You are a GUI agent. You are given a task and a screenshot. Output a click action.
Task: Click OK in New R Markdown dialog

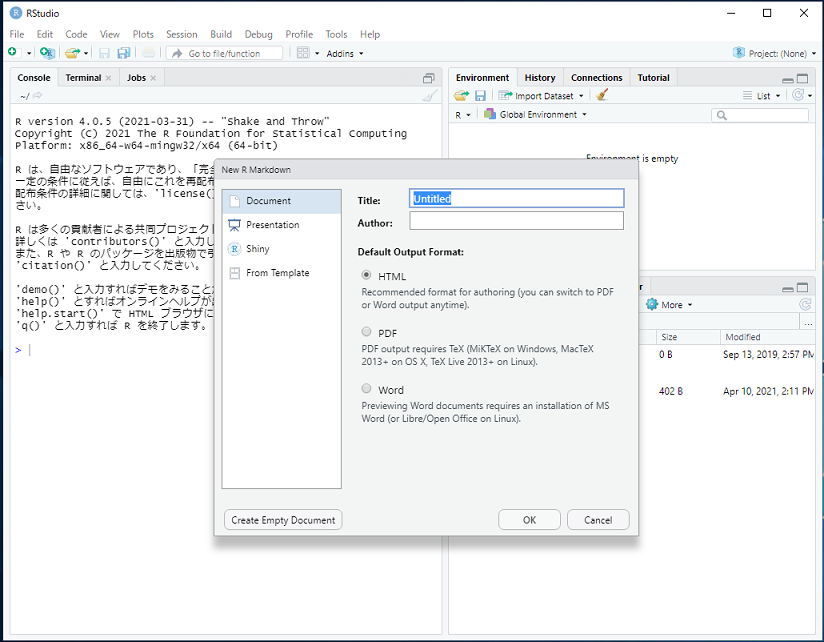click(529, 520)
